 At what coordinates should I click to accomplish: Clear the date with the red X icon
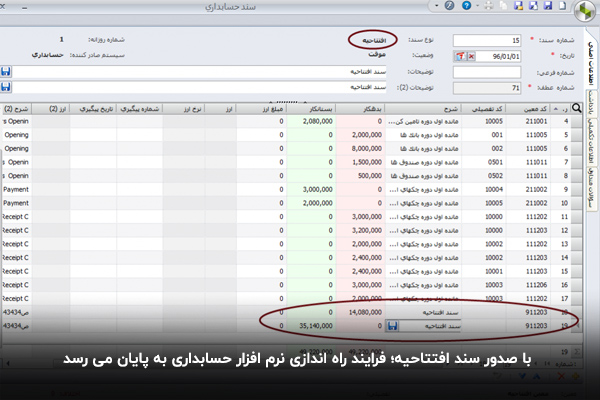click(471, 56)
